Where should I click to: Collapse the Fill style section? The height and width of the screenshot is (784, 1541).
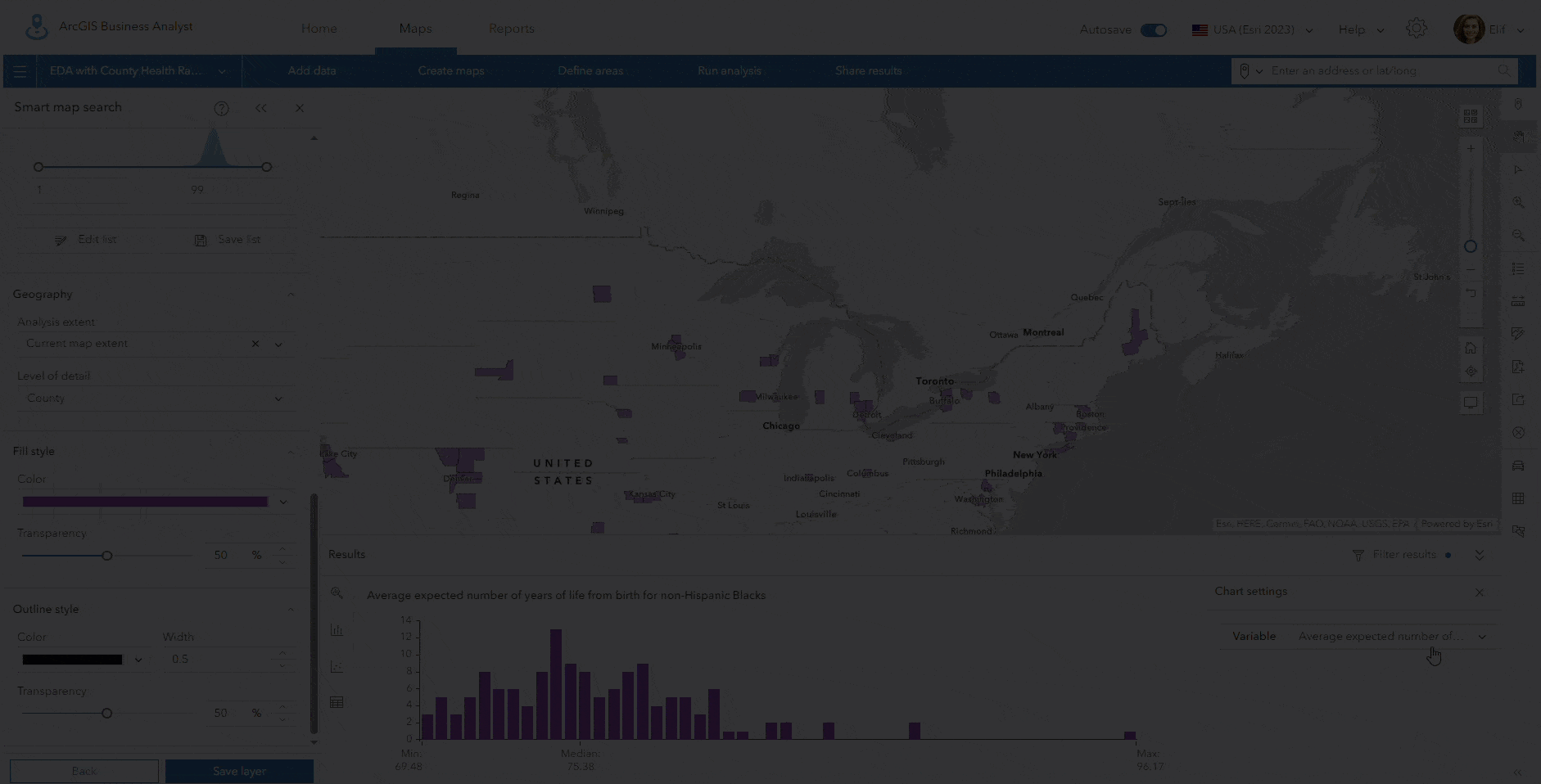291,452
